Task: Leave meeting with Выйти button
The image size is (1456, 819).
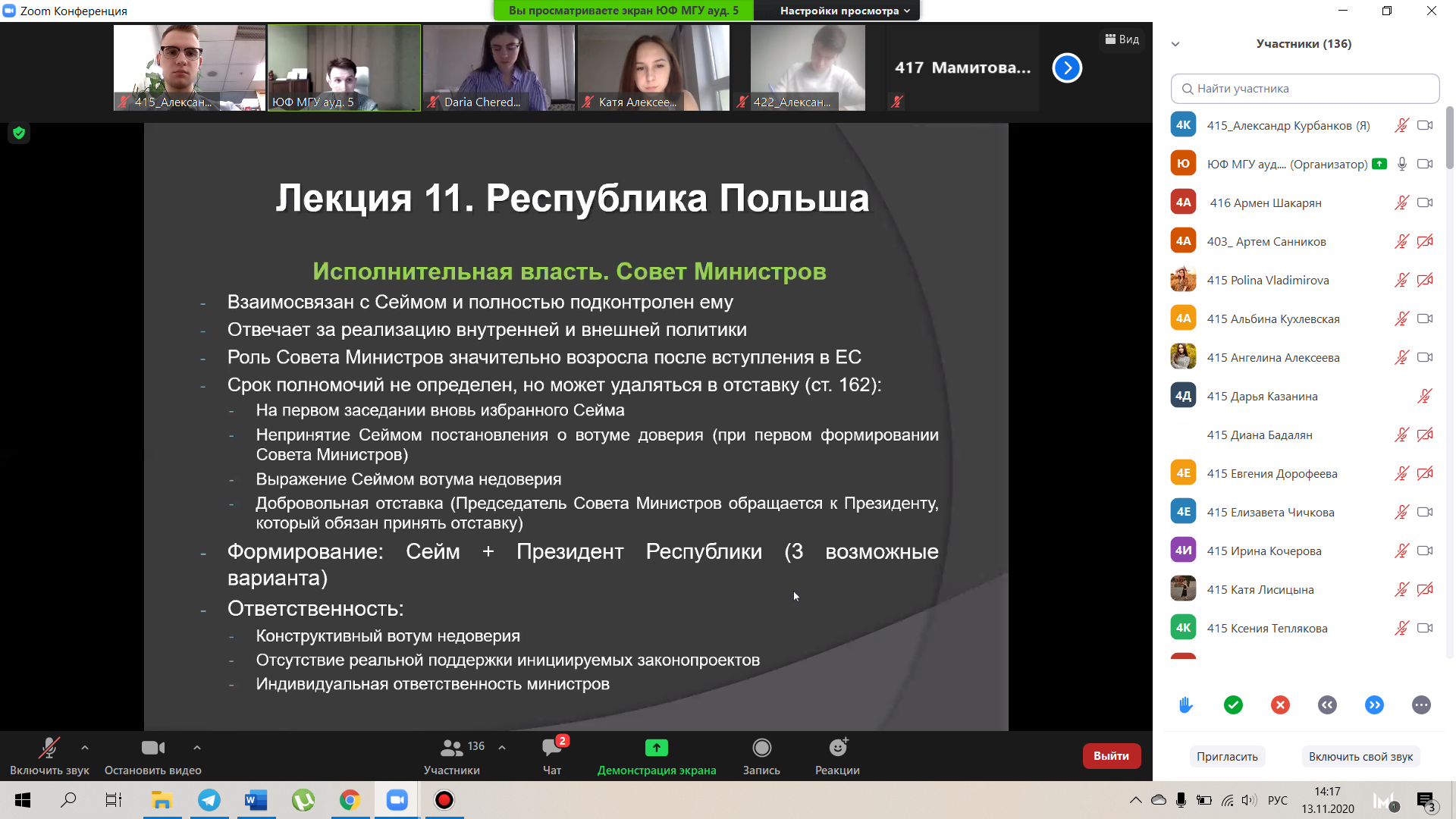Action: coord(1111,756)
